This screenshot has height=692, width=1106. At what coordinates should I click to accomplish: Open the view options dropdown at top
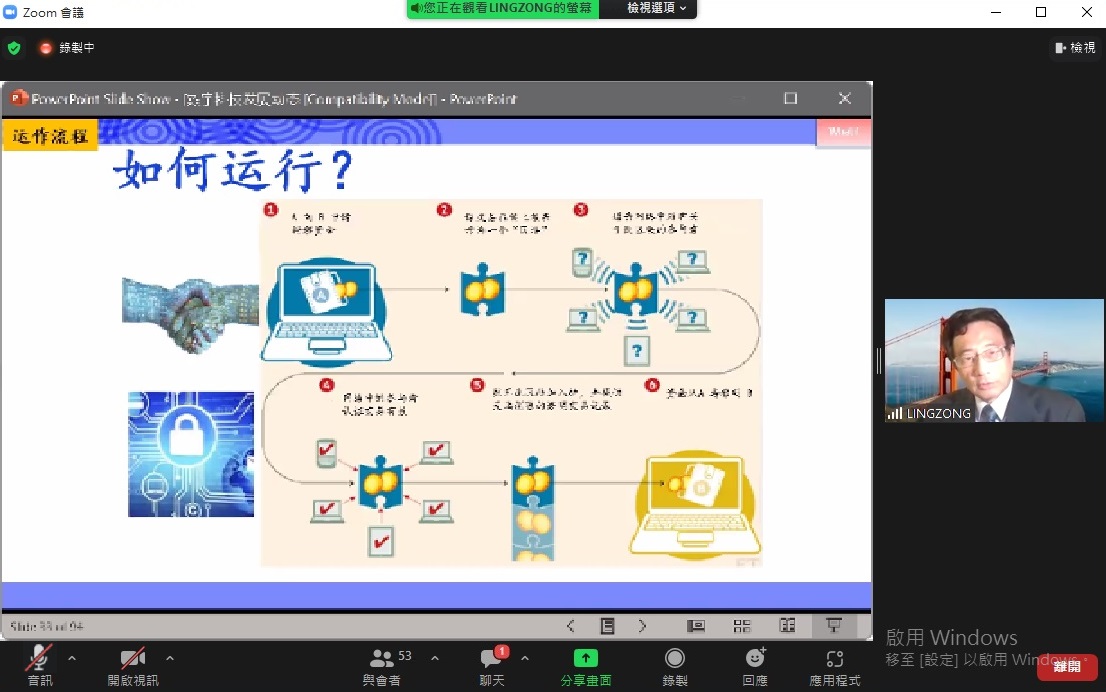(656, 8)
